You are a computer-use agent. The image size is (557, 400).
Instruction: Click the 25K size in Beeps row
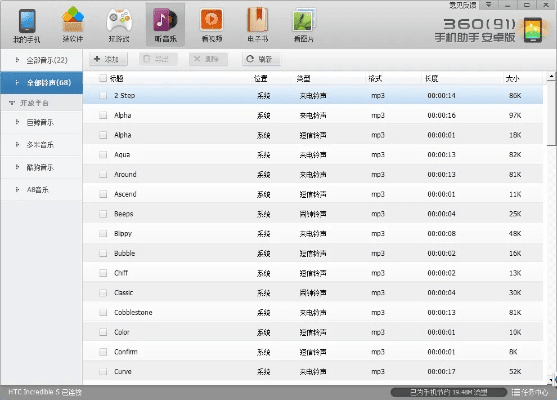tap(515, 214)
